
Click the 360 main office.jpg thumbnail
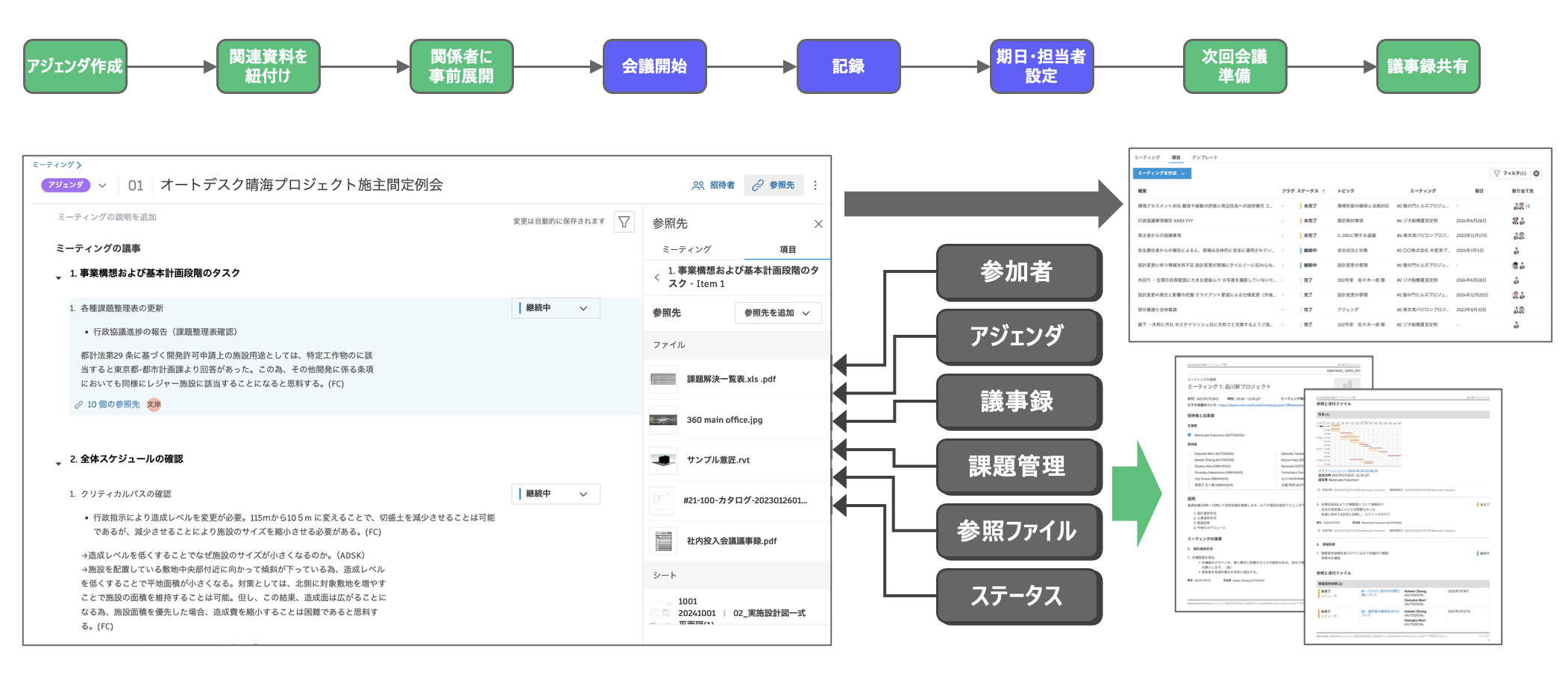point(664,420)
